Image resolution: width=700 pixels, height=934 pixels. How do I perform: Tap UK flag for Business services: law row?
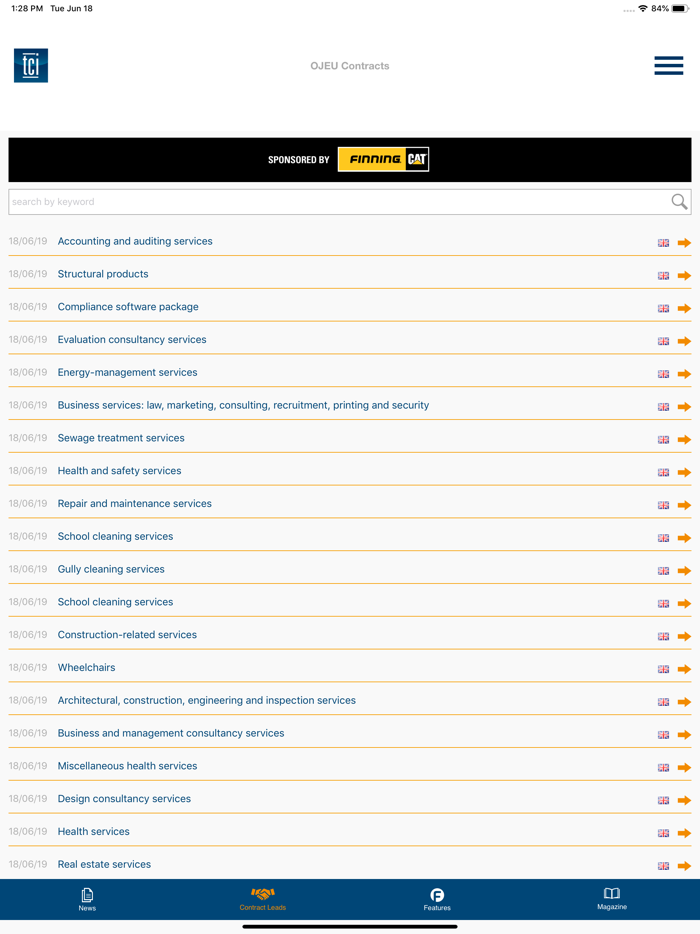(663, 407)
